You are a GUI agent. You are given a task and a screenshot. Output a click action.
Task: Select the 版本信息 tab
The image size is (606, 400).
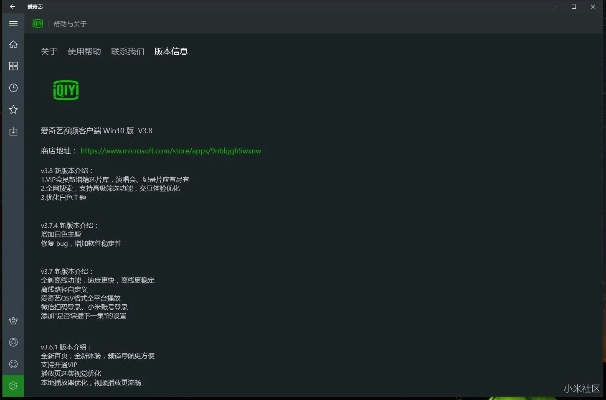tap(170, 51)
